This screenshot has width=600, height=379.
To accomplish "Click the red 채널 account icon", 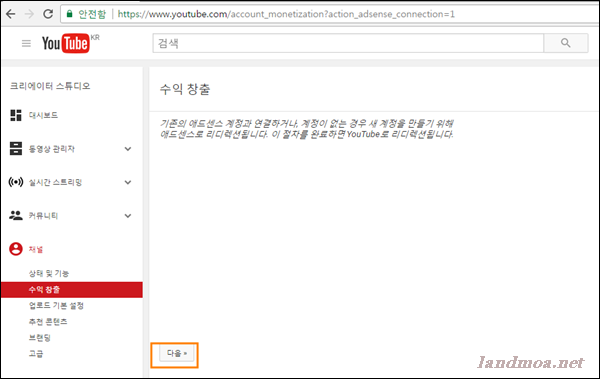I will [16, 249].
